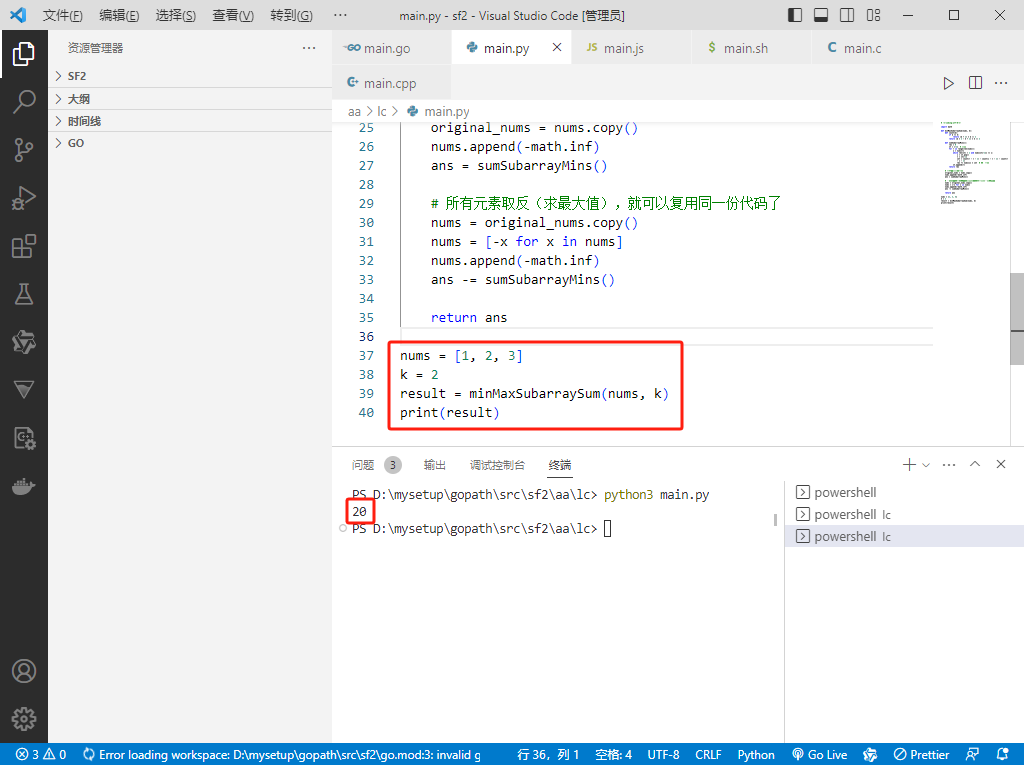Open Source Control view
The height and width of the screenshot is (765, 1024).
24,150
